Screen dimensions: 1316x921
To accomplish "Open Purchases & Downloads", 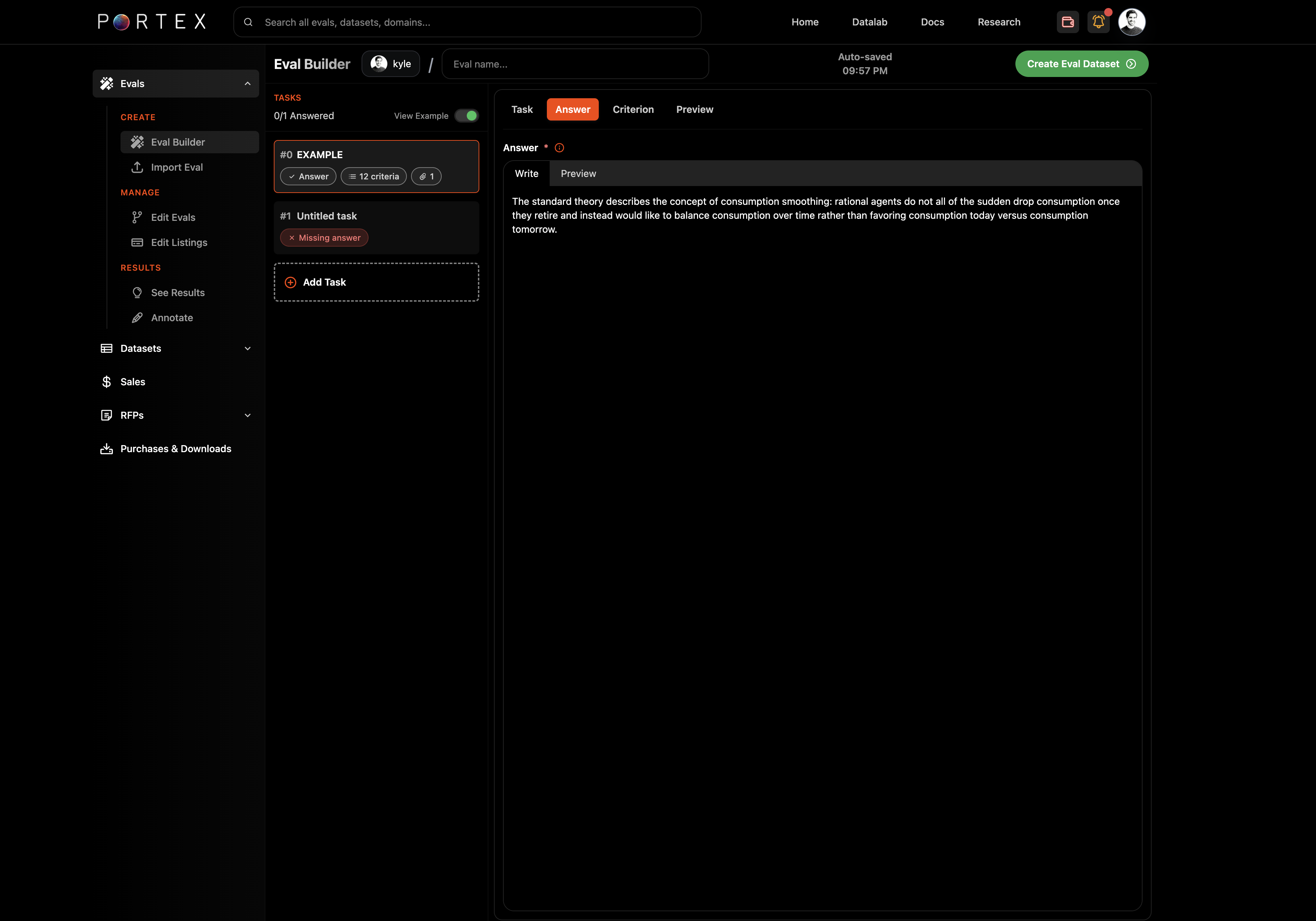I will point(176,449).
